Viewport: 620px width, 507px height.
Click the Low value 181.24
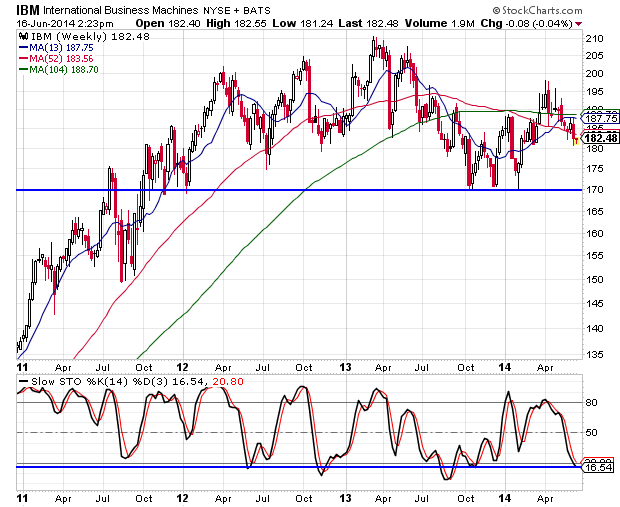click(316, 24)
